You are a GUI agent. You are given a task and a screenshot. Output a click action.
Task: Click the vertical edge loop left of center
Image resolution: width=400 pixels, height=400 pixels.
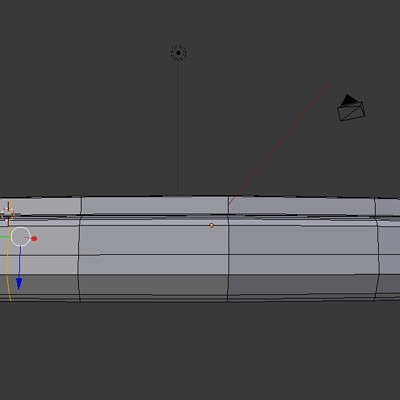click(79, 249)
